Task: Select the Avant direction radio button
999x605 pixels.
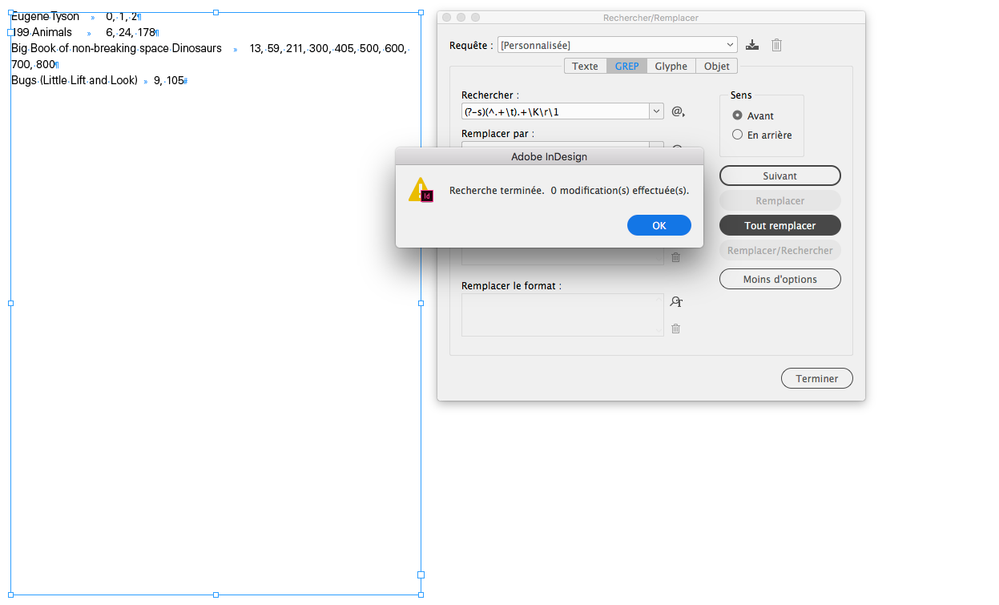Action: tap(737, 115)
